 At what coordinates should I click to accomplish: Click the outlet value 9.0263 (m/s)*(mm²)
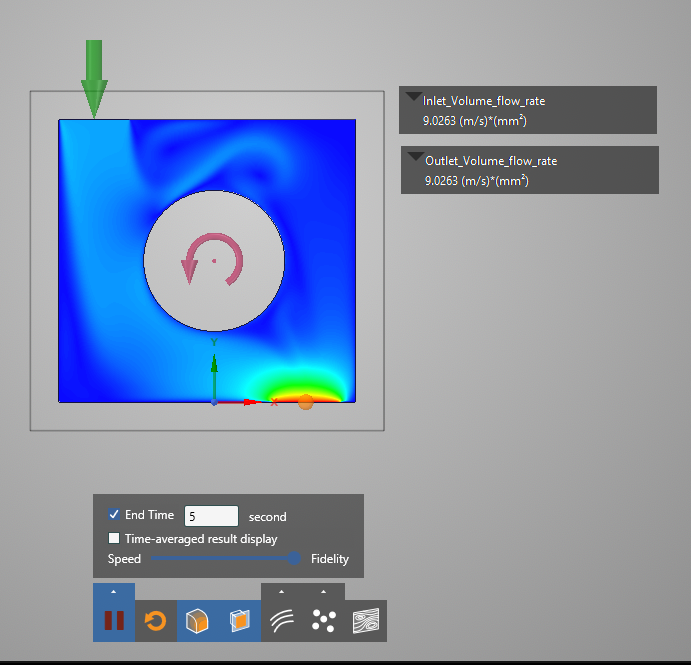pyautogui.click(x=476, y=180)
